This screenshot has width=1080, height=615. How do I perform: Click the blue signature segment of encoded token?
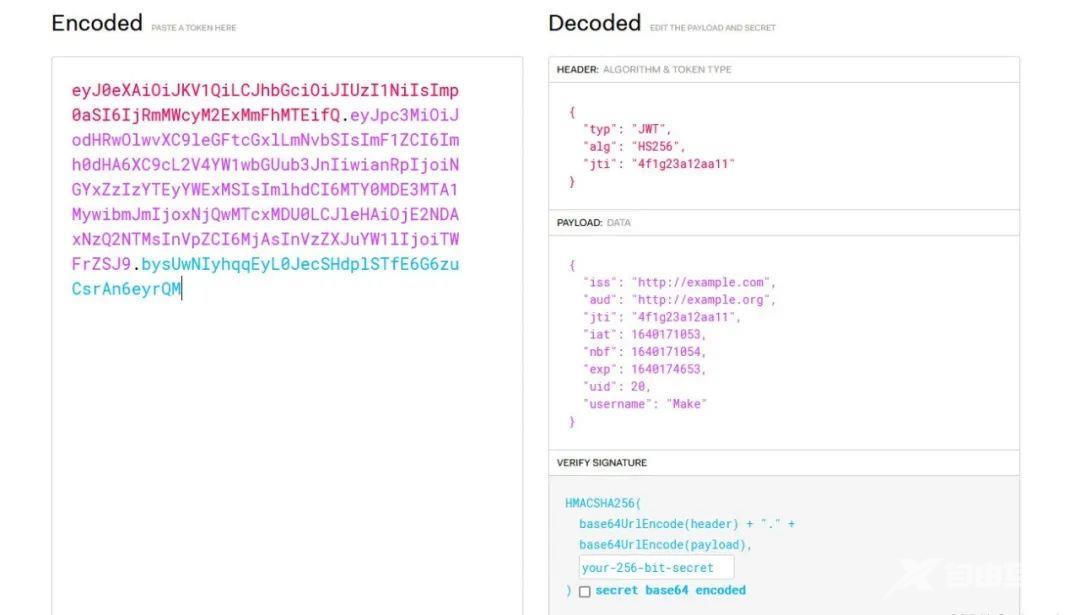tap(300, 265)
